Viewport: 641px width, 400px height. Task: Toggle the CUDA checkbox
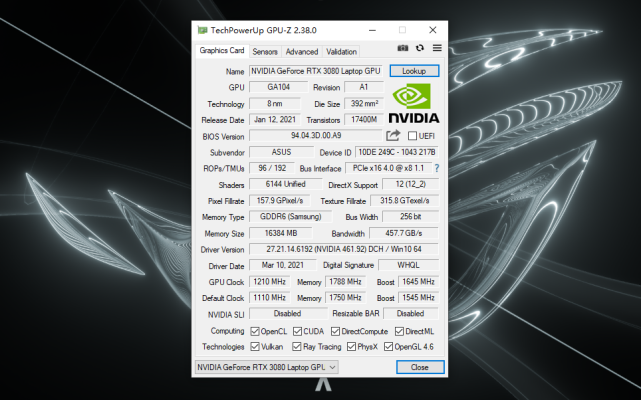(297, 331)
